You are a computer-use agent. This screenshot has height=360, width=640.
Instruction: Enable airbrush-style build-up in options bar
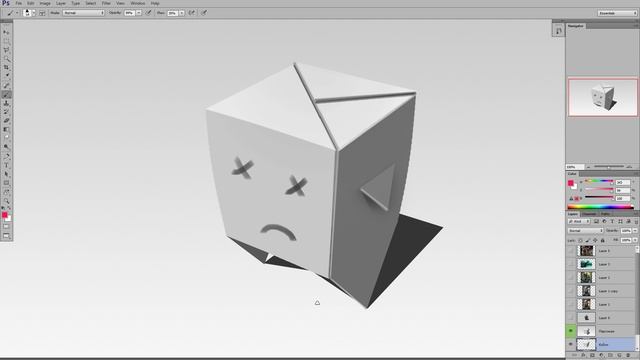click(192, 13)
